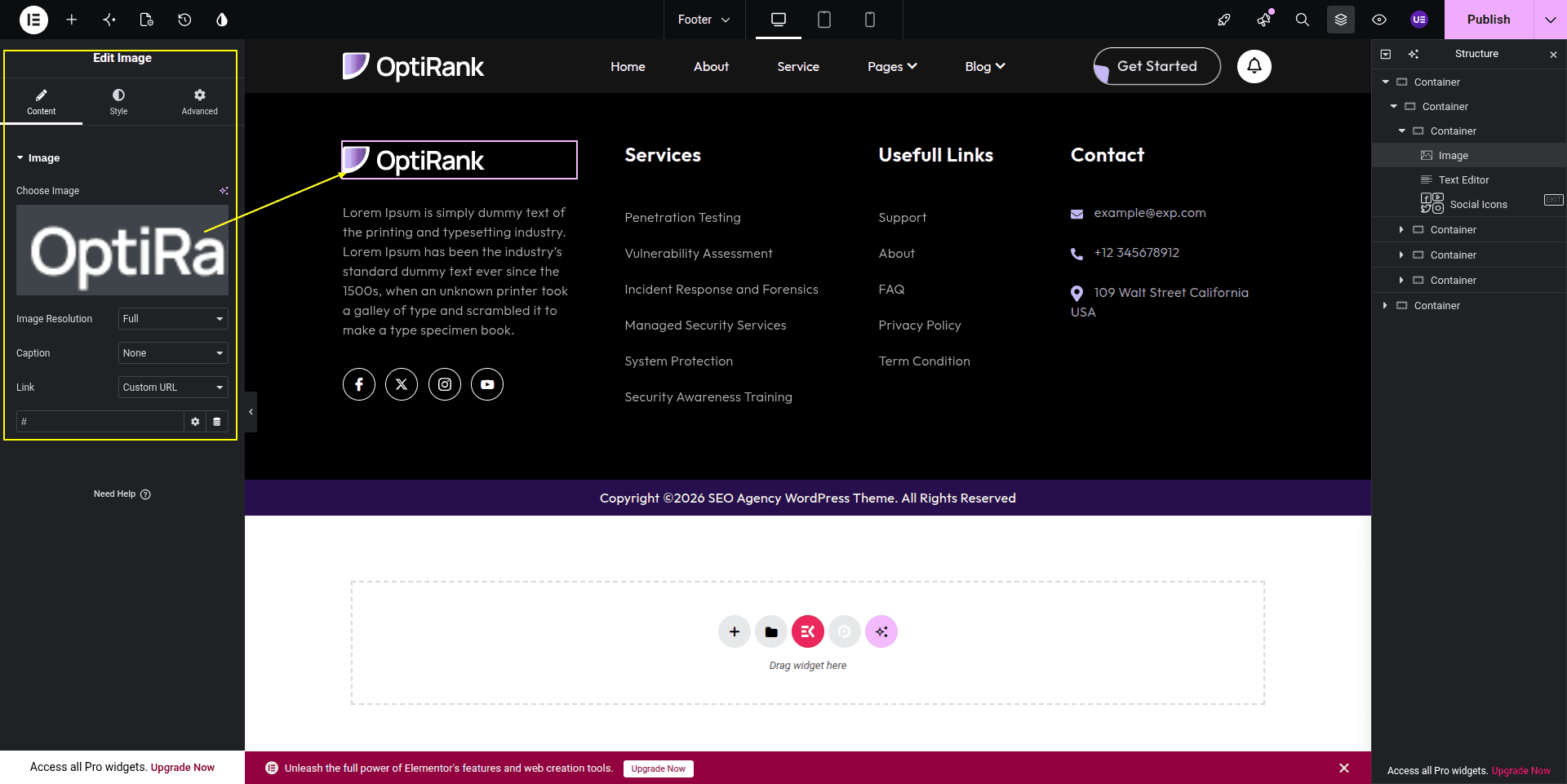Switch to the Style tab
The height and width of the screenshot is (784, 1567).
coord(119,102)
